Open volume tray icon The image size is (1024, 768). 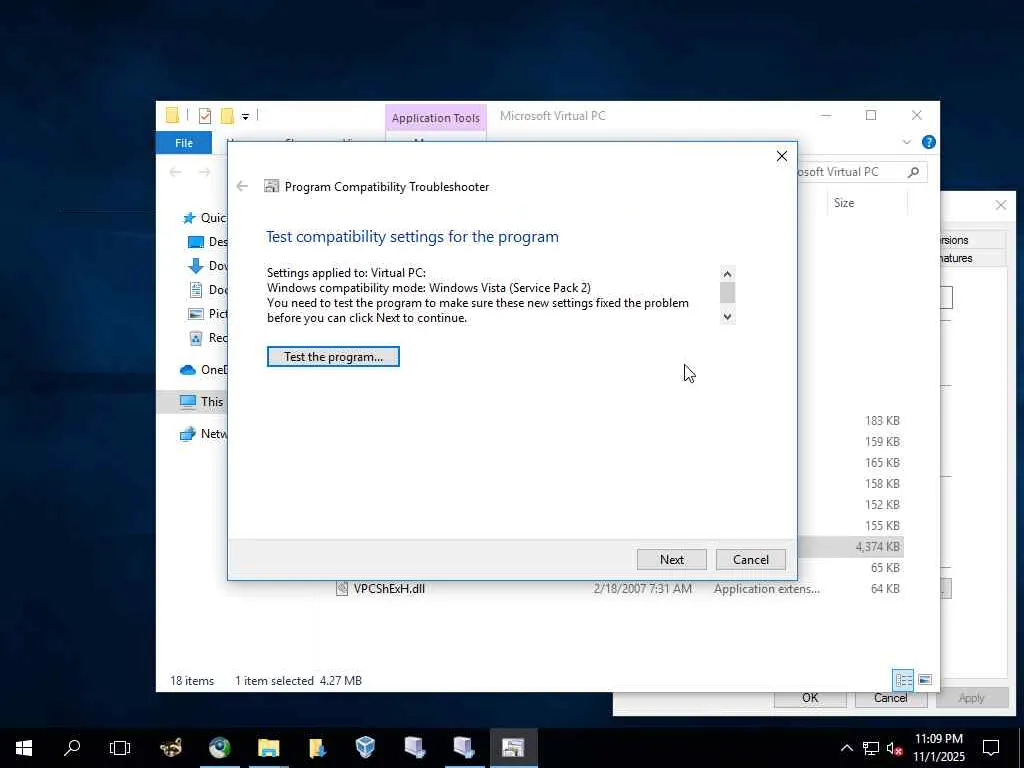894,748
